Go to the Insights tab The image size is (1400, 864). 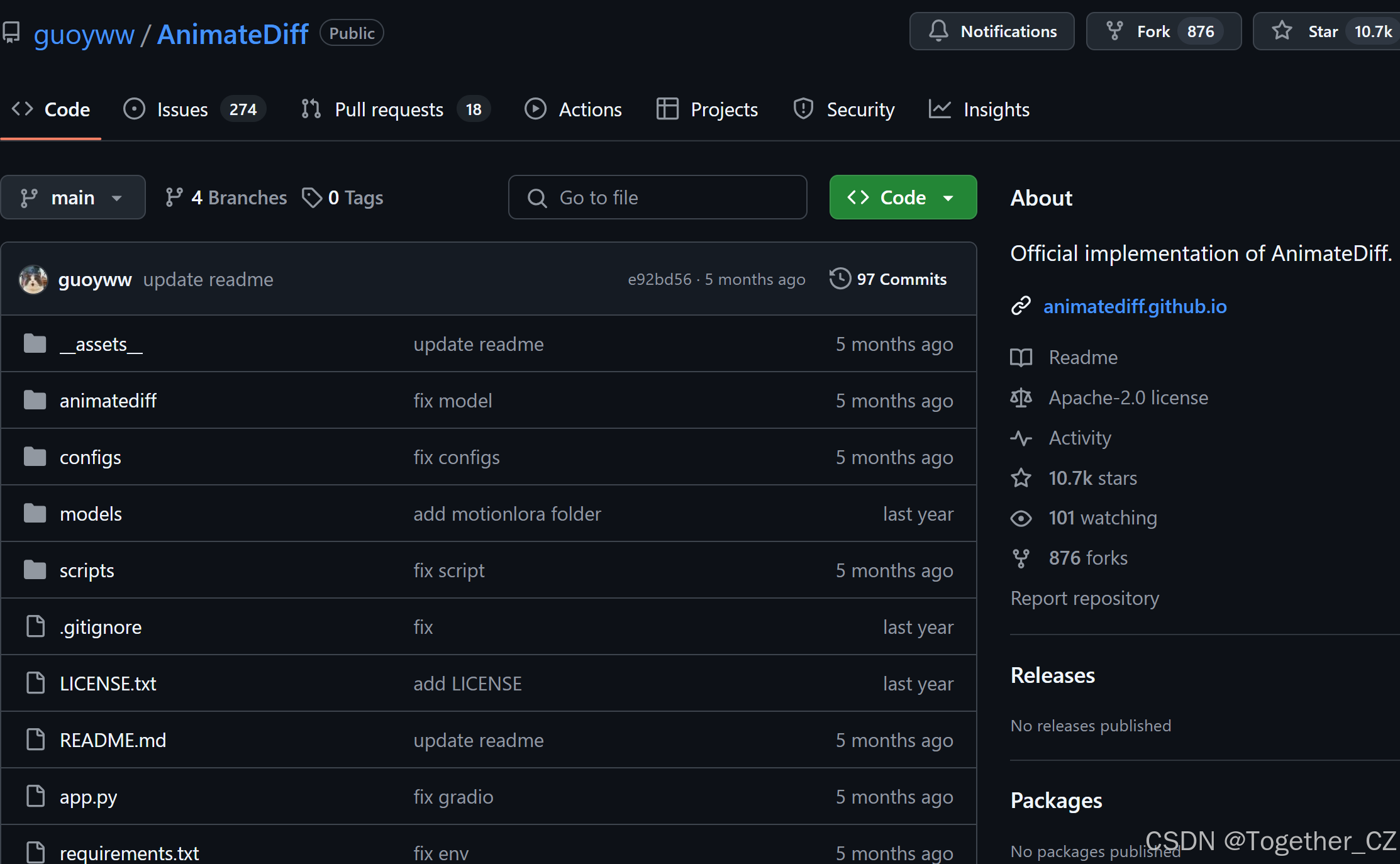tap(996, 109)
